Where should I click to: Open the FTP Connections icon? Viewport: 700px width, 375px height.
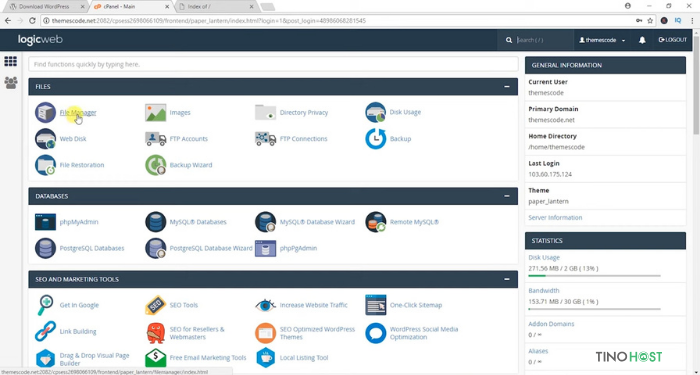[x=265, y=139]
